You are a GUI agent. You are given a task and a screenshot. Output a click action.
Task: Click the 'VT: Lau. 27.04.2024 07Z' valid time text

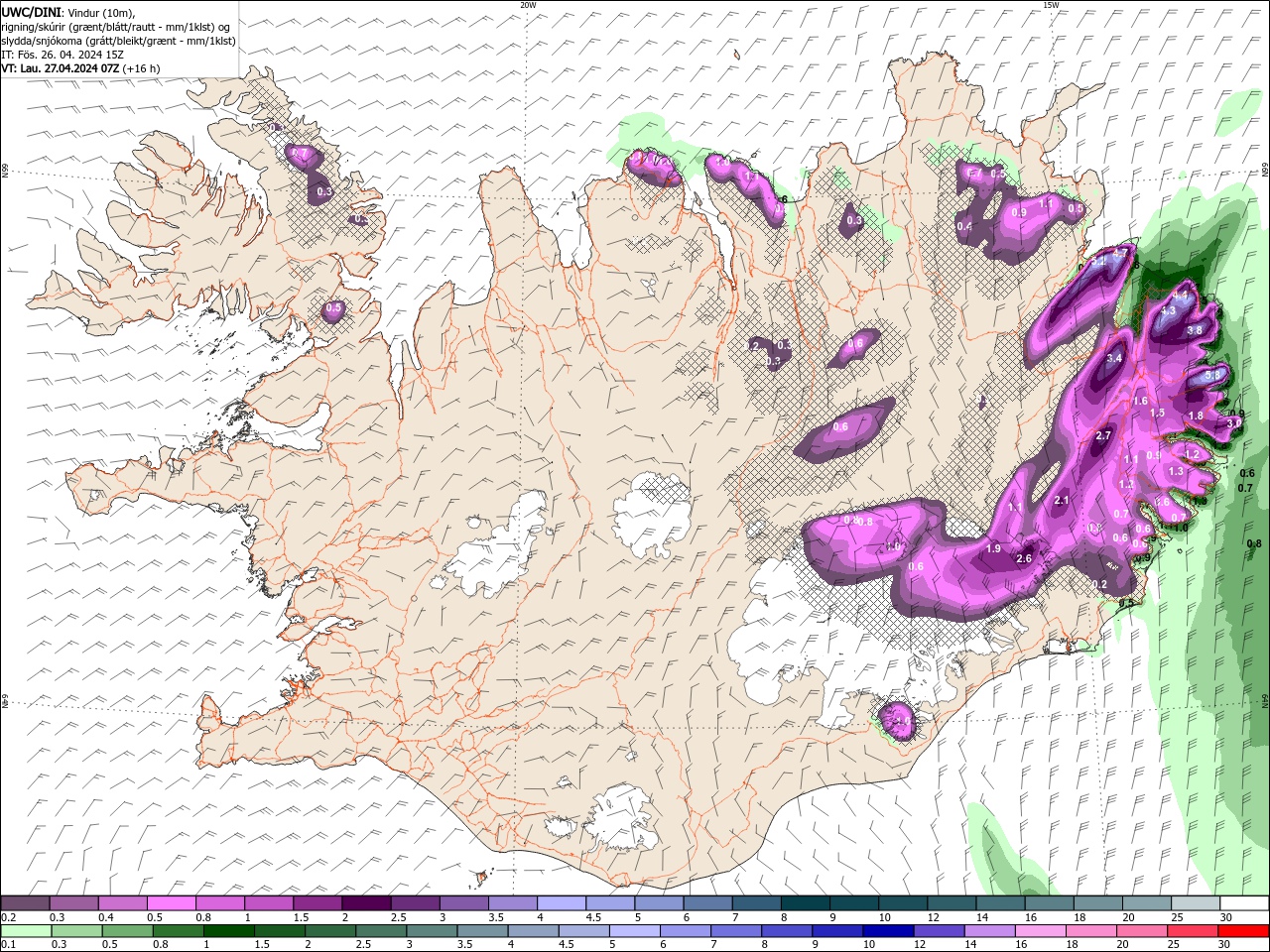[x=61, y=68]
